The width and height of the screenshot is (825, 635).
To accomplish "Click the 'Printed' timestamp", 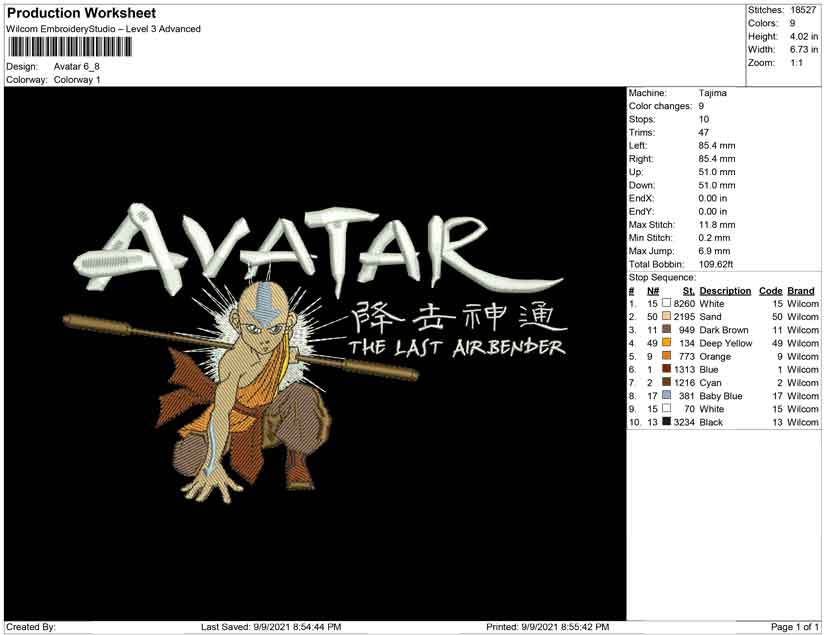I will tap(548, 627).
